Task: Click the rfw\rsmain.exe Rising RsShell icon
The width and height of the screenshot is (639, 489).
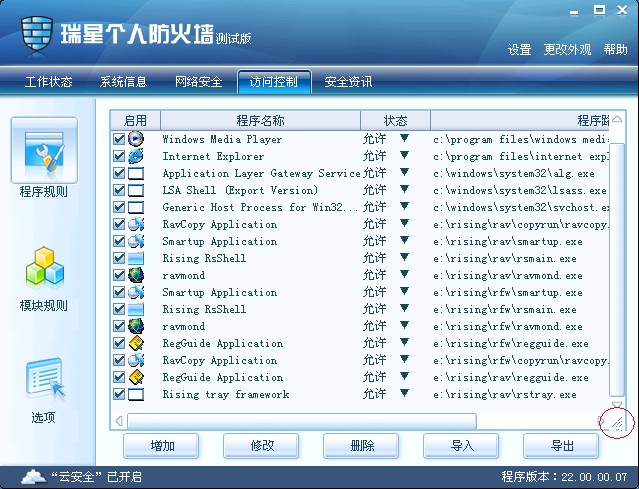Action: tap(136, 309)
